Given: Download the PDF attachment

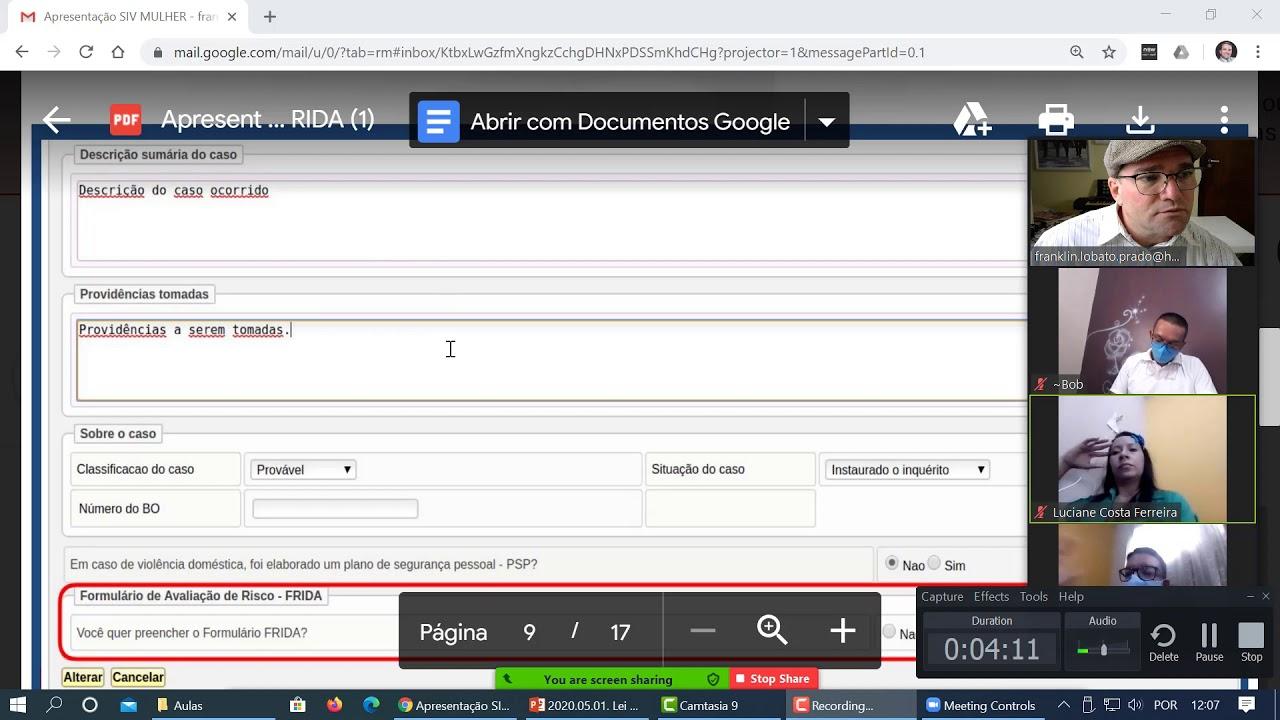Looking at the screenshot, I should point(1140,121).
